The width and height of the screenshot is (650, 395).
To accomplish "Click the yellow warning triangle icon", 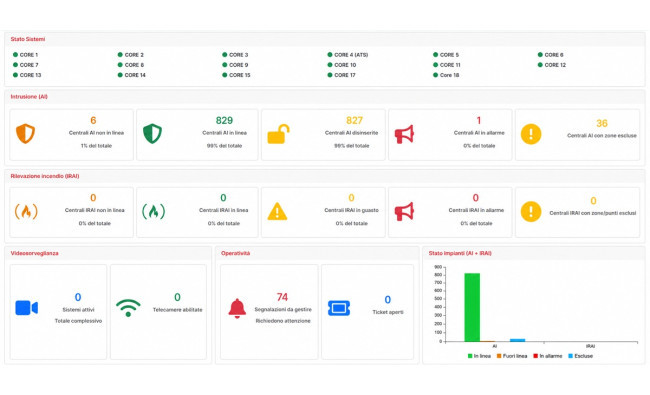I will point(277,211).
